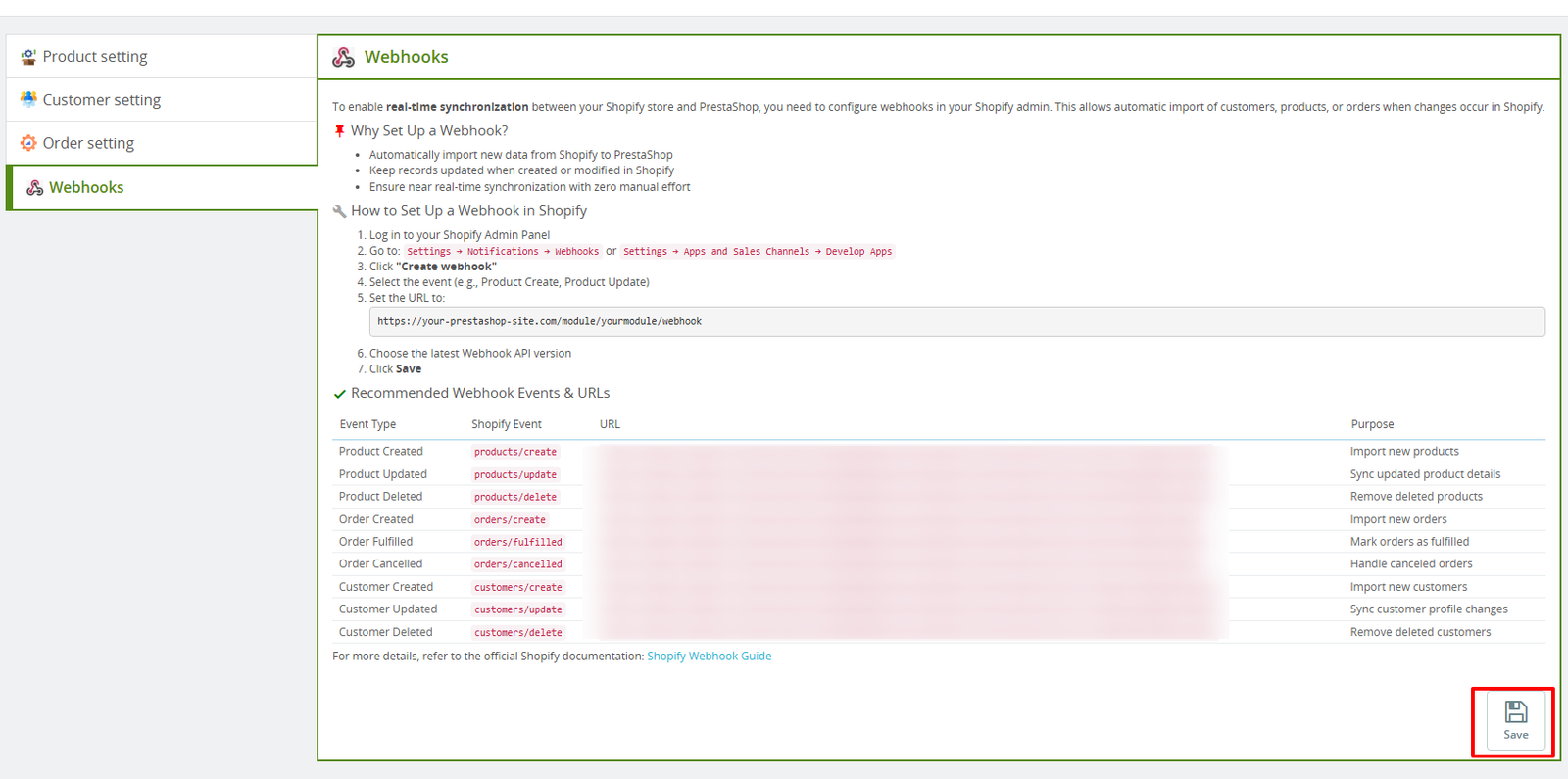The width and height of the screenshot is (1568, 779).
Task: Click the Remove deleted products cell
Action: [x=1416, y=497]
